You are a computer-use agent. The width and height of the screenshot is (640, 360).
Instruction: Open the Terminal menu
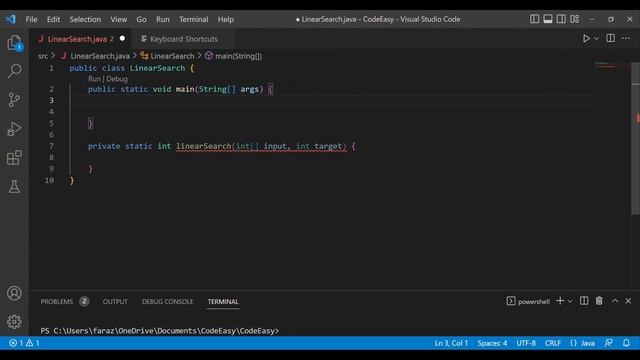(193, 19)
